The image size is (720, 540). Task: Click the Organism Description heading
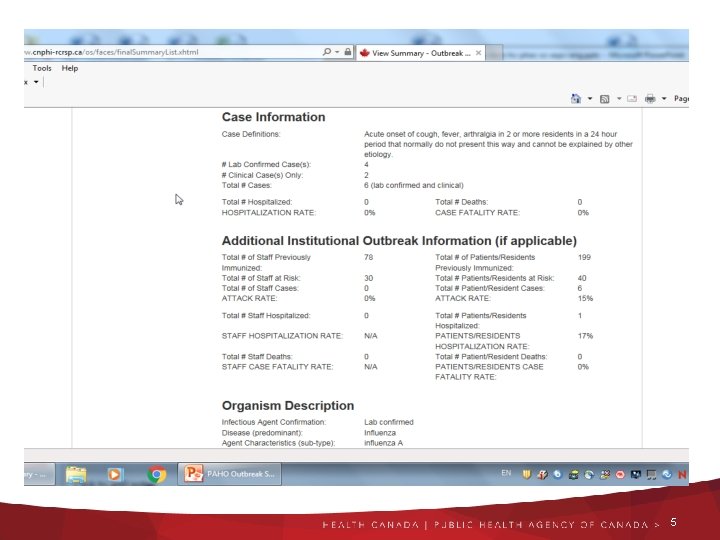point(288,405)
